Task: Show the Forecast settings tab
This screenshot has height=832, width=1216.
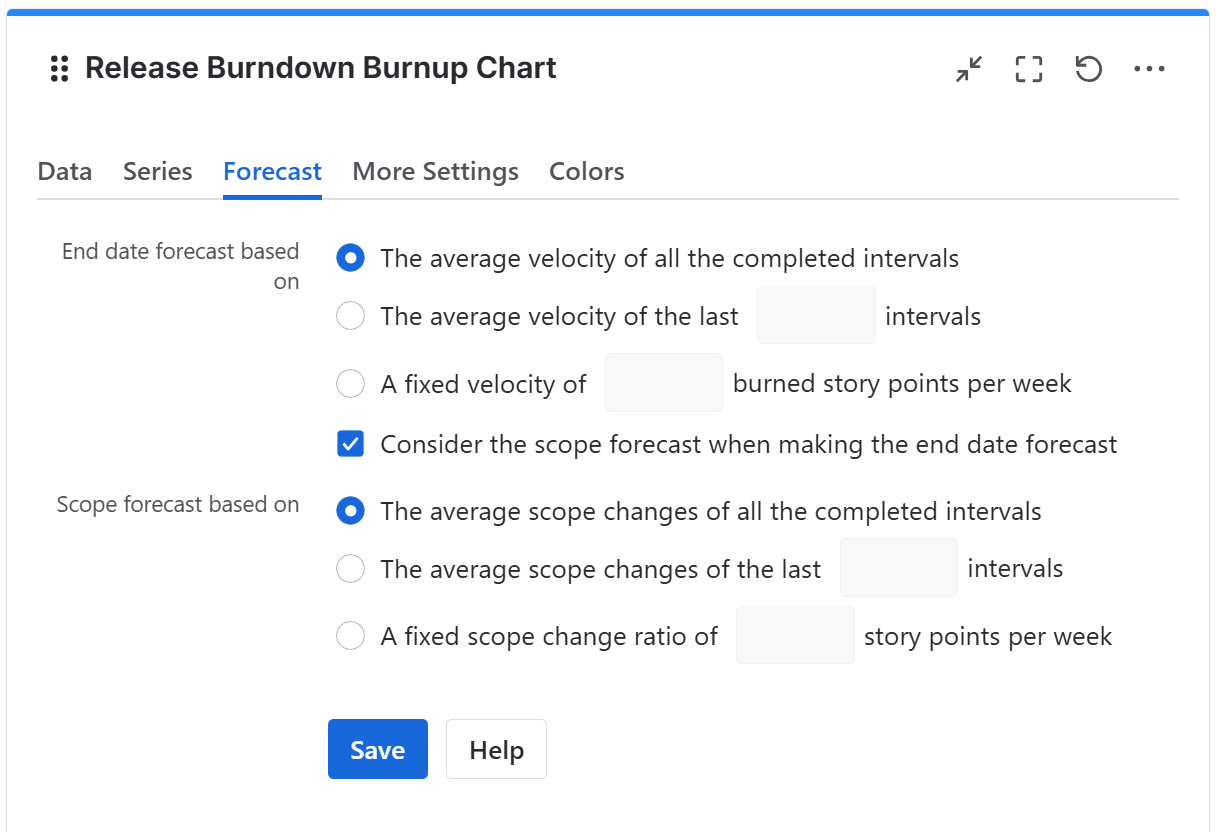Action: pos(272,171)
